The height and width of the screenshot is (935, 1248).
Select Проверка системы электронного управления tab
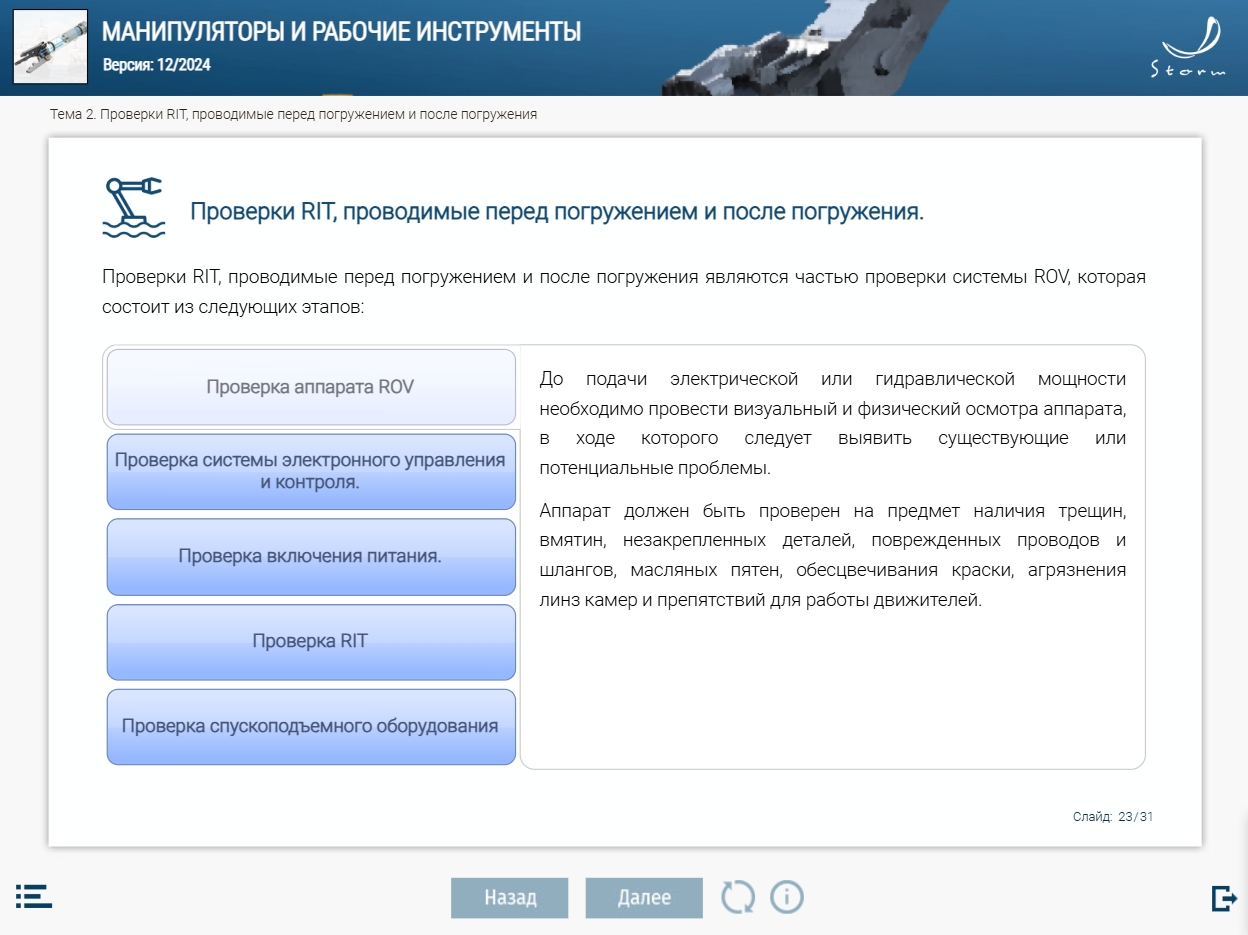click(x=311, y=472)
